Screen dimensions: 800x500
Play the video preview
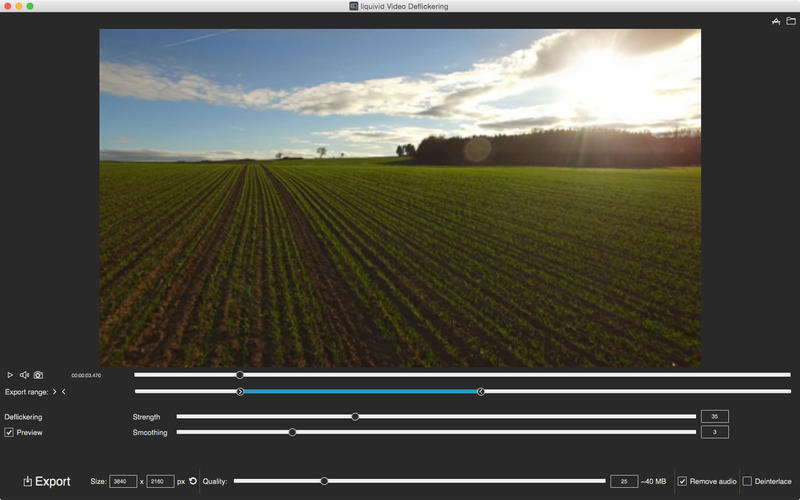tap(10, 375)
